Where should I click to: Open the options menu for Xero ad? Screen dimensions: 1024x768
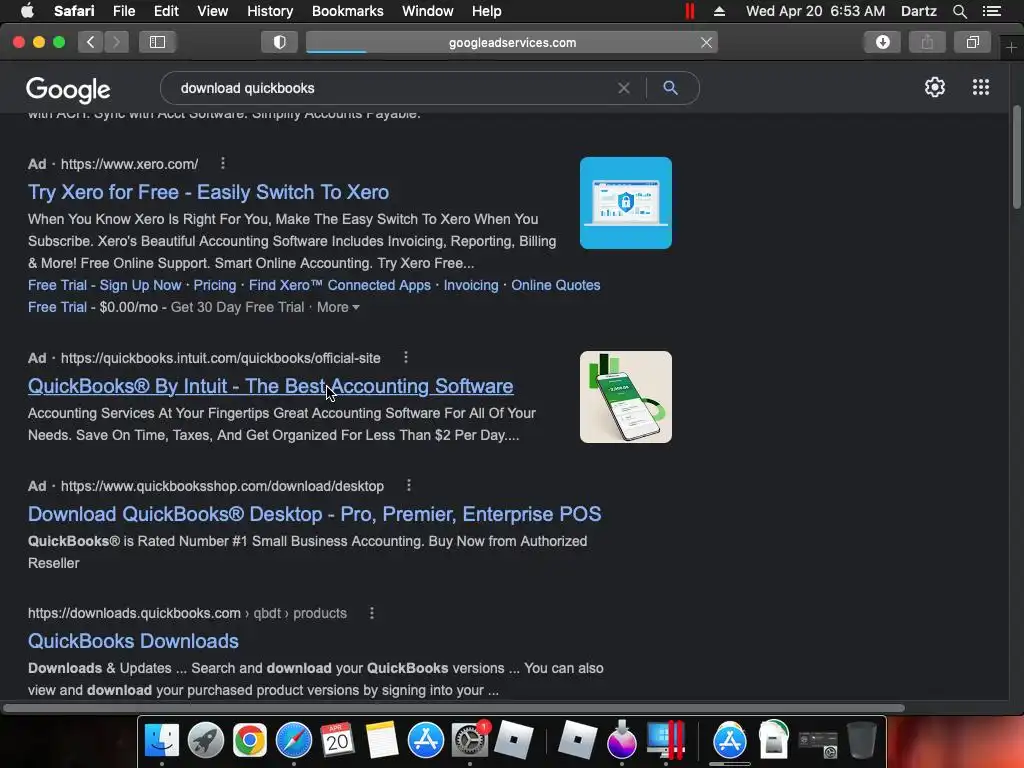[x=223, y=163]
